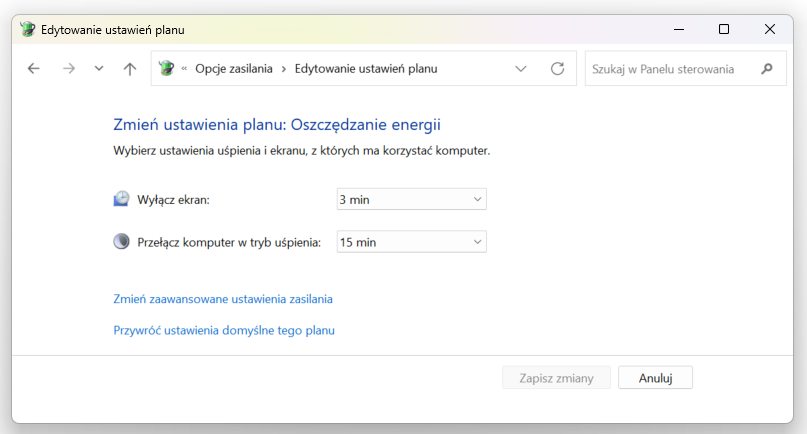This screenshot has width=807, height=434.
Task: Click the power options icon in address bar
Action: click(x=166, y=68)
